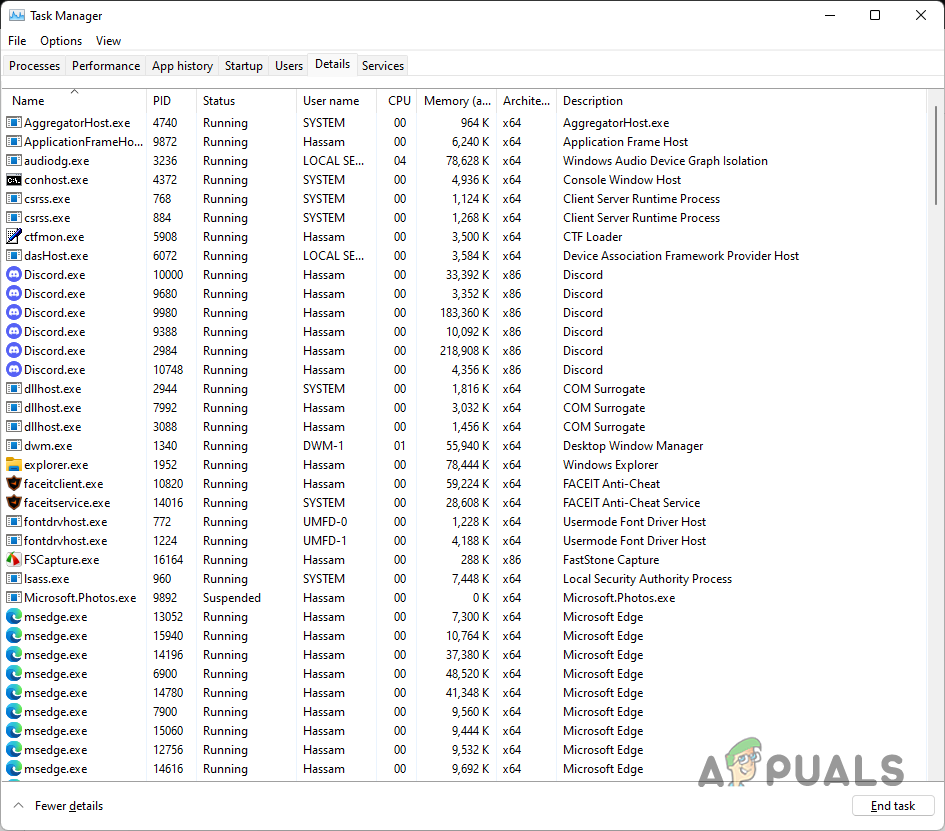This screenshot has height=831, width=945.
Task: Switch to the App history tab
Action: coord(183,66)
